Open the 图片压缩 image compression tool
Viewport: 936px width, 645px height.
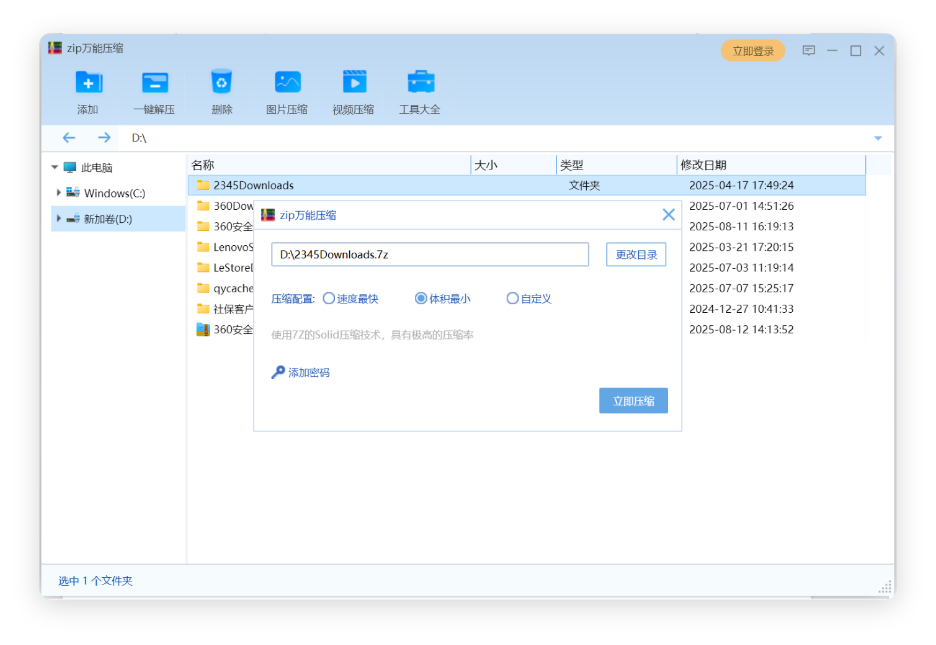click(287, 83)
